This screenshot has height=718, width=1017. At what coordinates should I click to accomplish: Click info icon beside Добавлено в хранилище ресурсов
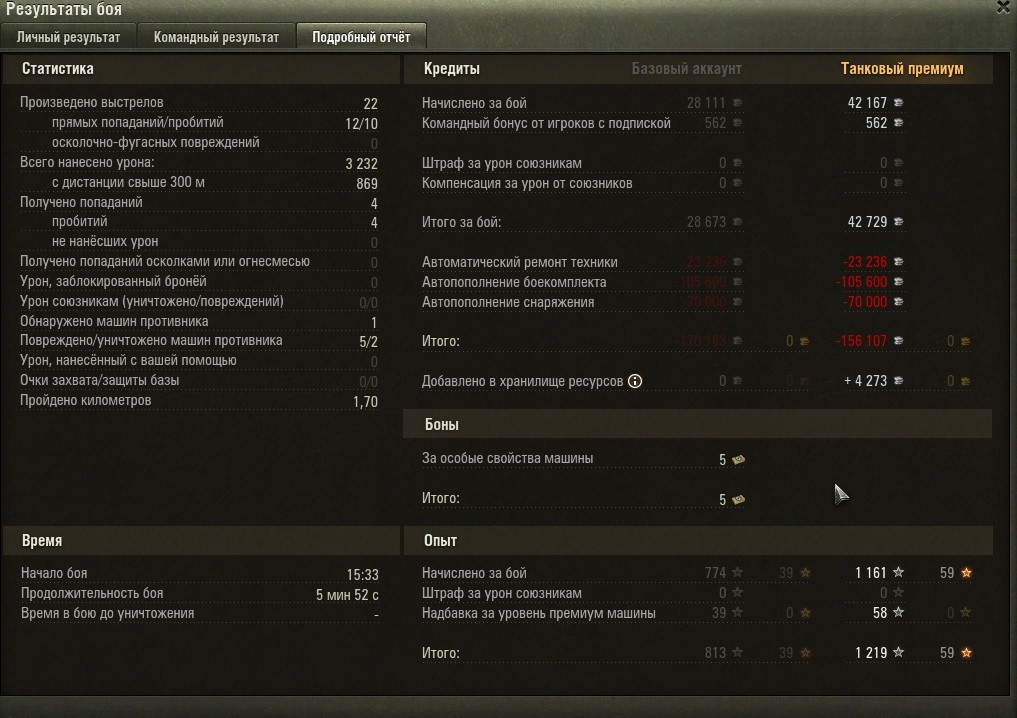pos(635,381)
